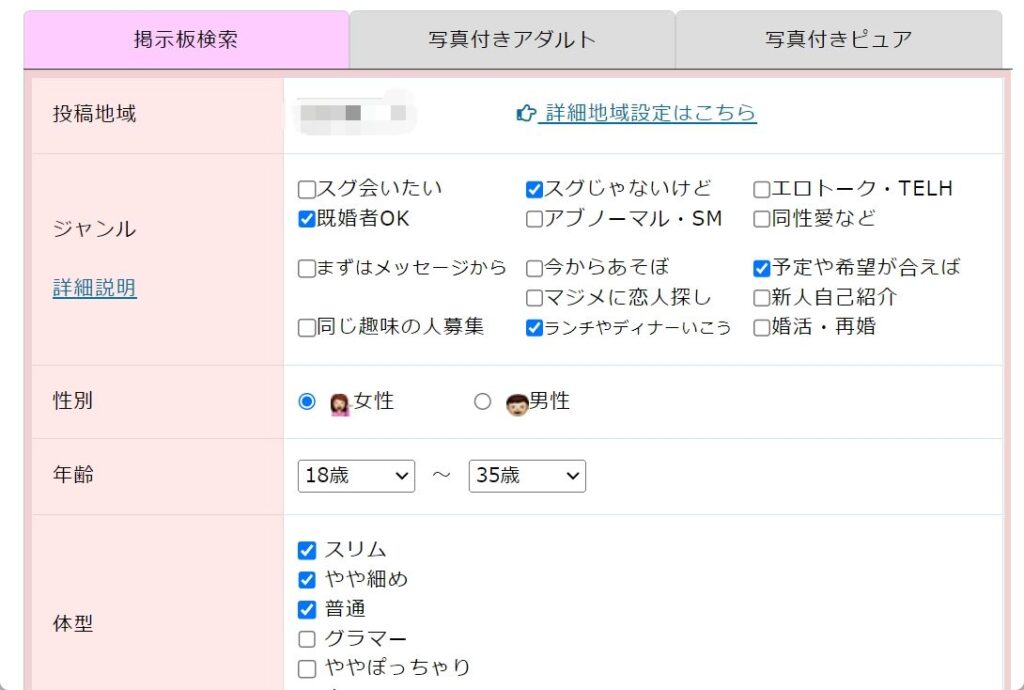Uncheck the 予定や希望が合えば checkbox
The width and height of the screenshot is (1024, 690).
(x=761, y=268)
